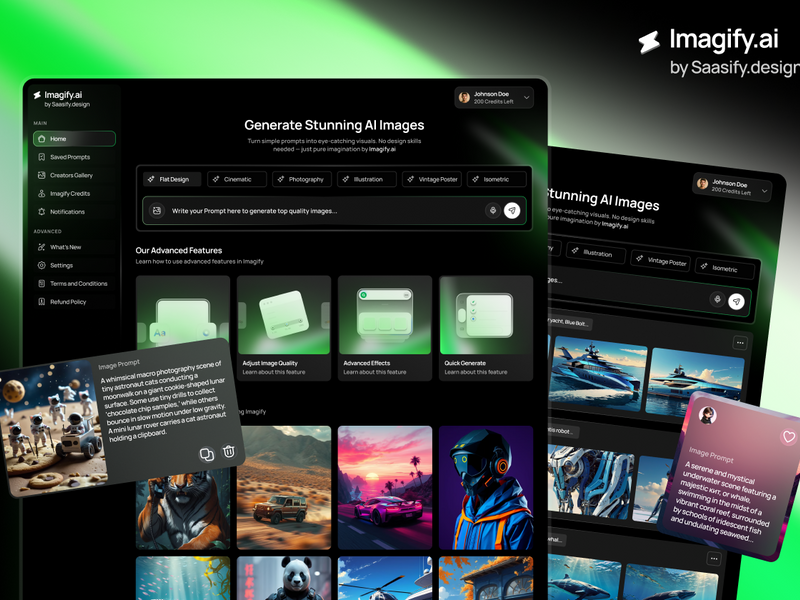Image resolution: width=800 pixels, height=600 pixels.
Task: Click Johnson Doe avatar in front window
Action: point(464,97)
